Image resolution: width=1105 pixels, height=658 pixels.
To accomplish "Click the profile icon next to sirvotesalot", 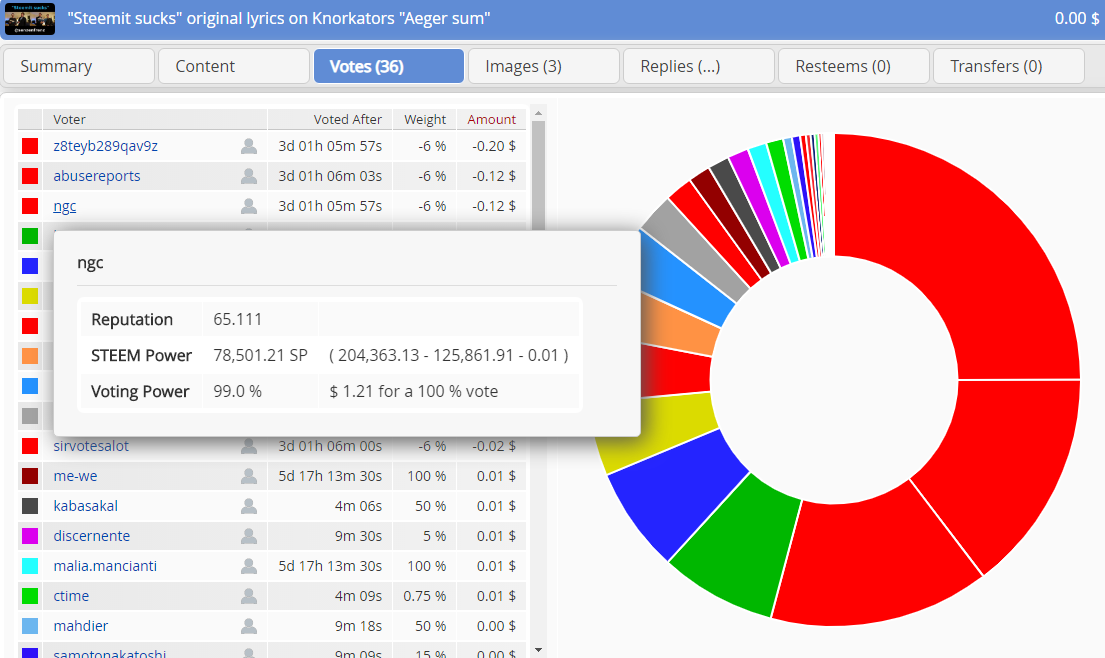I will pos(249,446).
